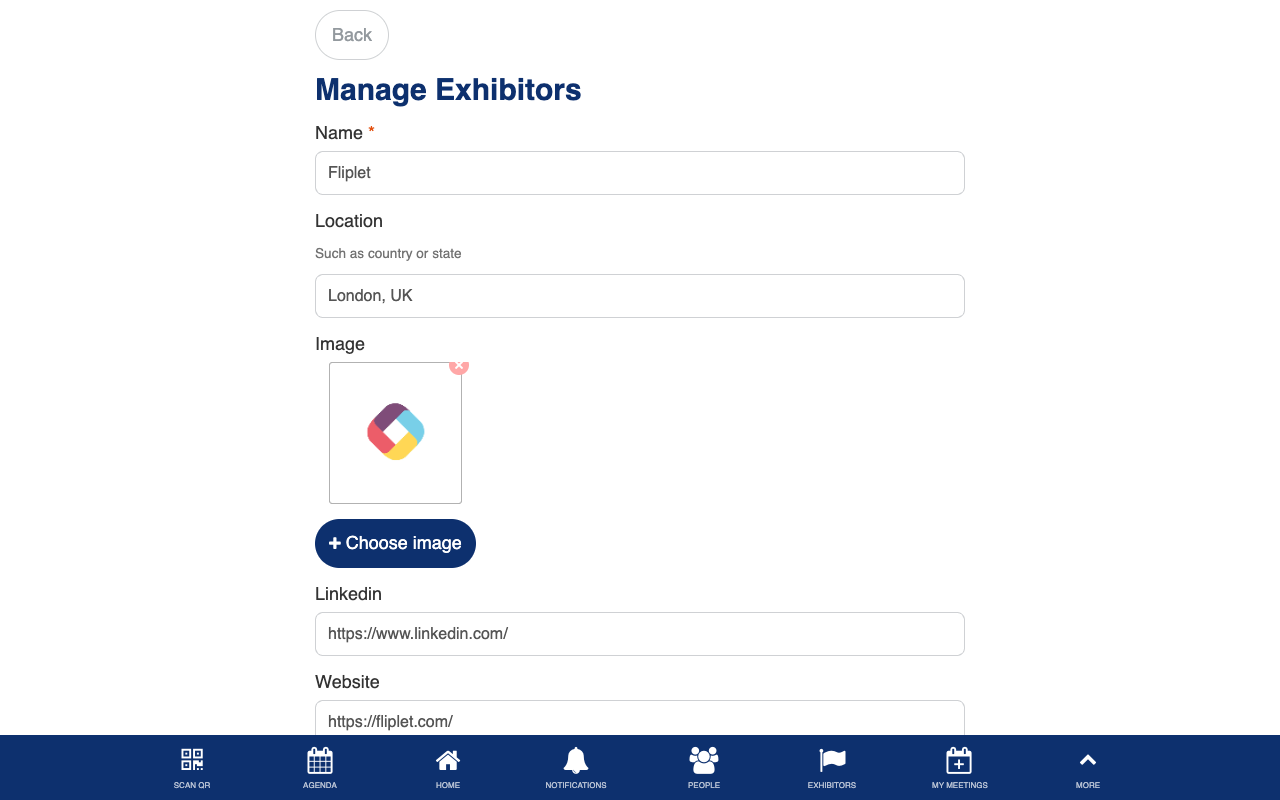
Task: Click the 'Such as country or state' hint
Action: tap(388, 254)
